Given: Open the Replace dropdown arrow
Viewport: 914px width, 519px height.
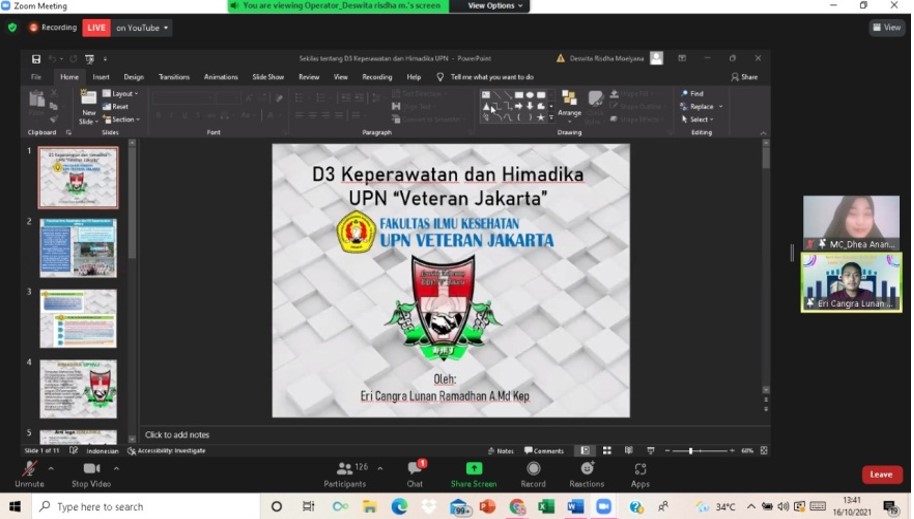Looking at the screenshot, I should (x=721, y=107).
